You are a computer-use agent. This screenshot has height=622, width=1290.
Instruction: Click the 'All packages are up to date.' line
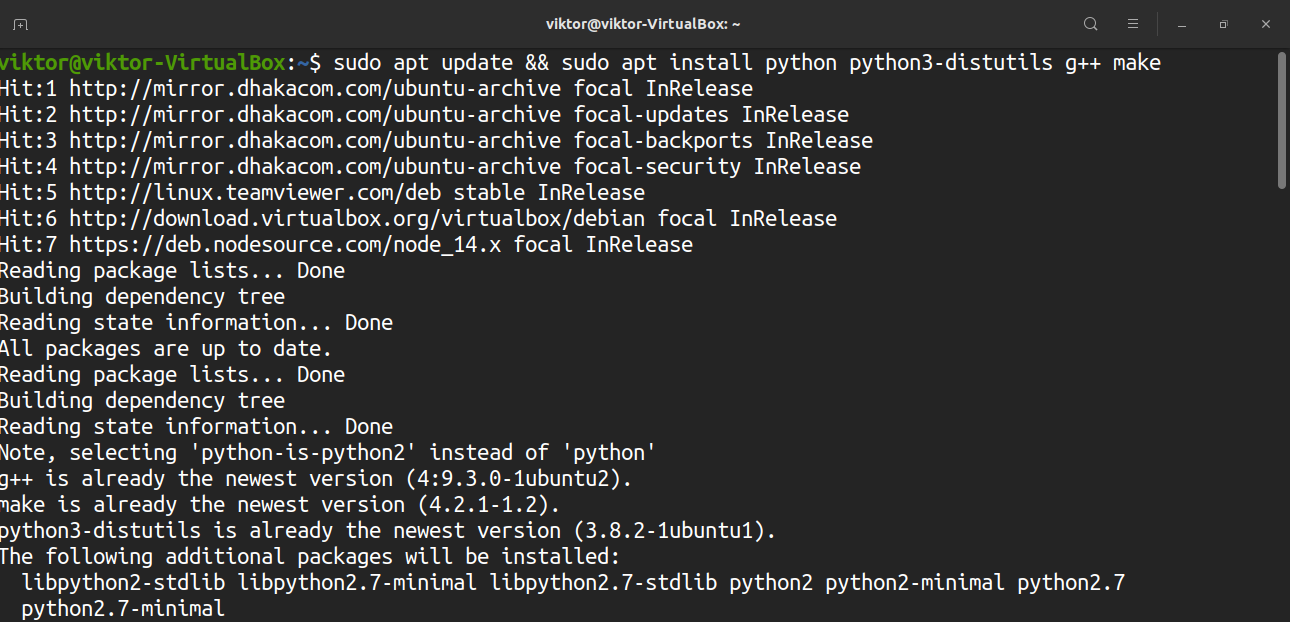(x=165, y=349)
